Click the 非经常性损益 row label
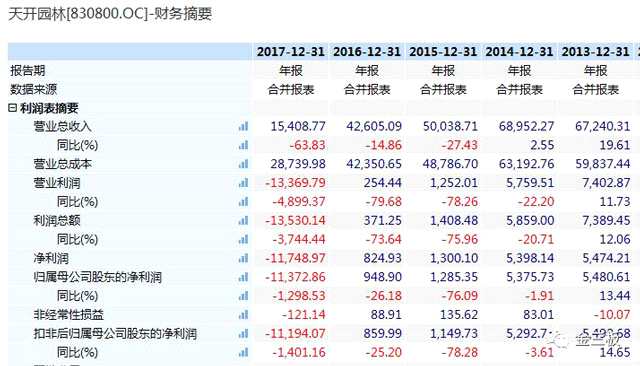Image resolution: width=640 pixels, height=366 pixels. point(69,315)
